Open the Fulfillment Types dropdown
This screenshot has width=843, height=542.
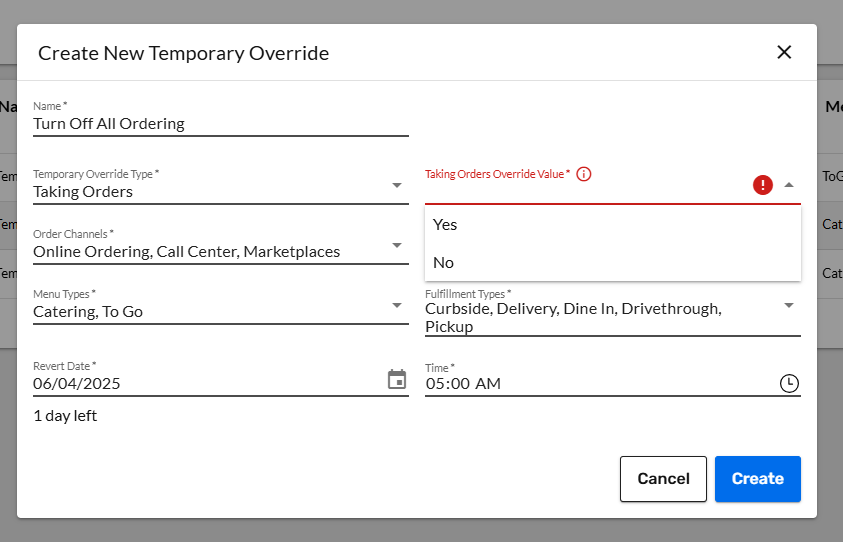click(789, 305)
